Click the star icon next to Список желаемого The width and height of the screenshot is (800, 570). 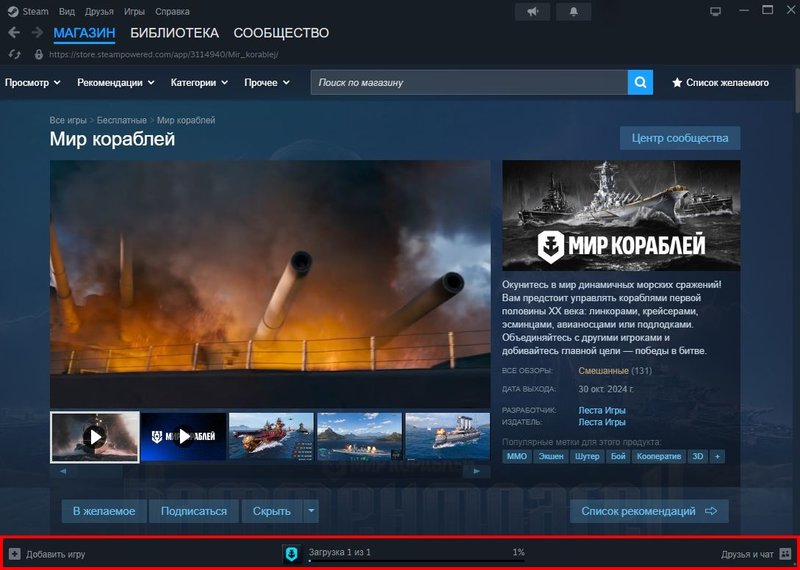(x=677, y=83)
